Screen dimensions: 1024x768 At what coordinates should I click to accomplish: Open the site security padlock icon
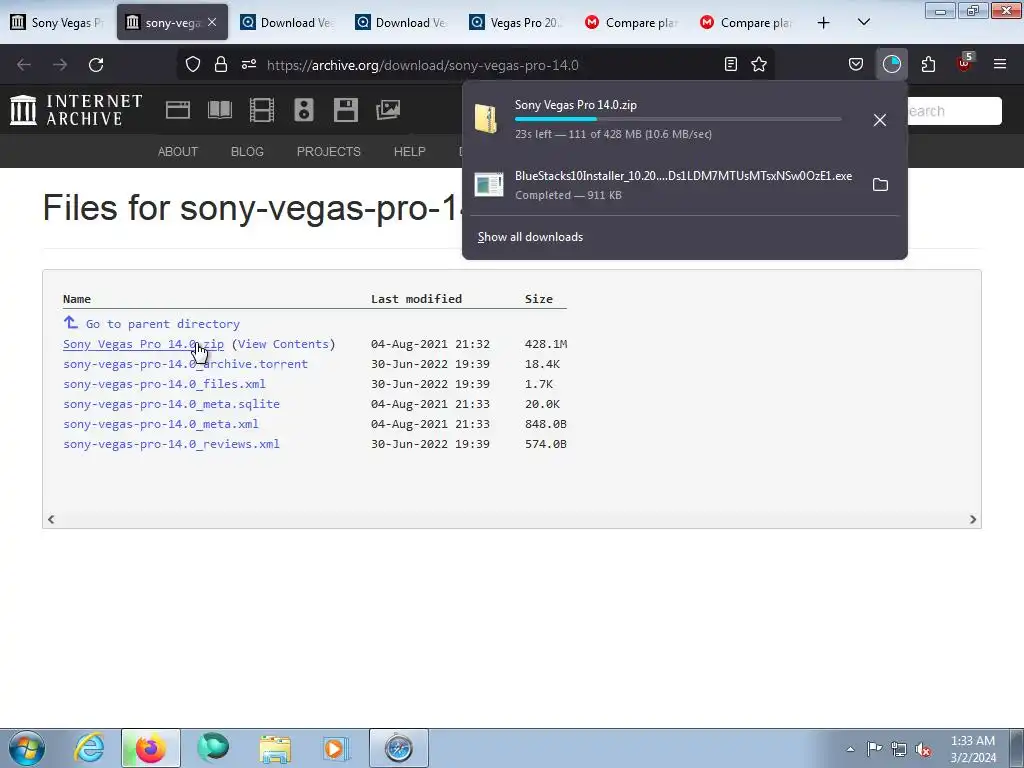pyautogui.click(x=221, y=64)
